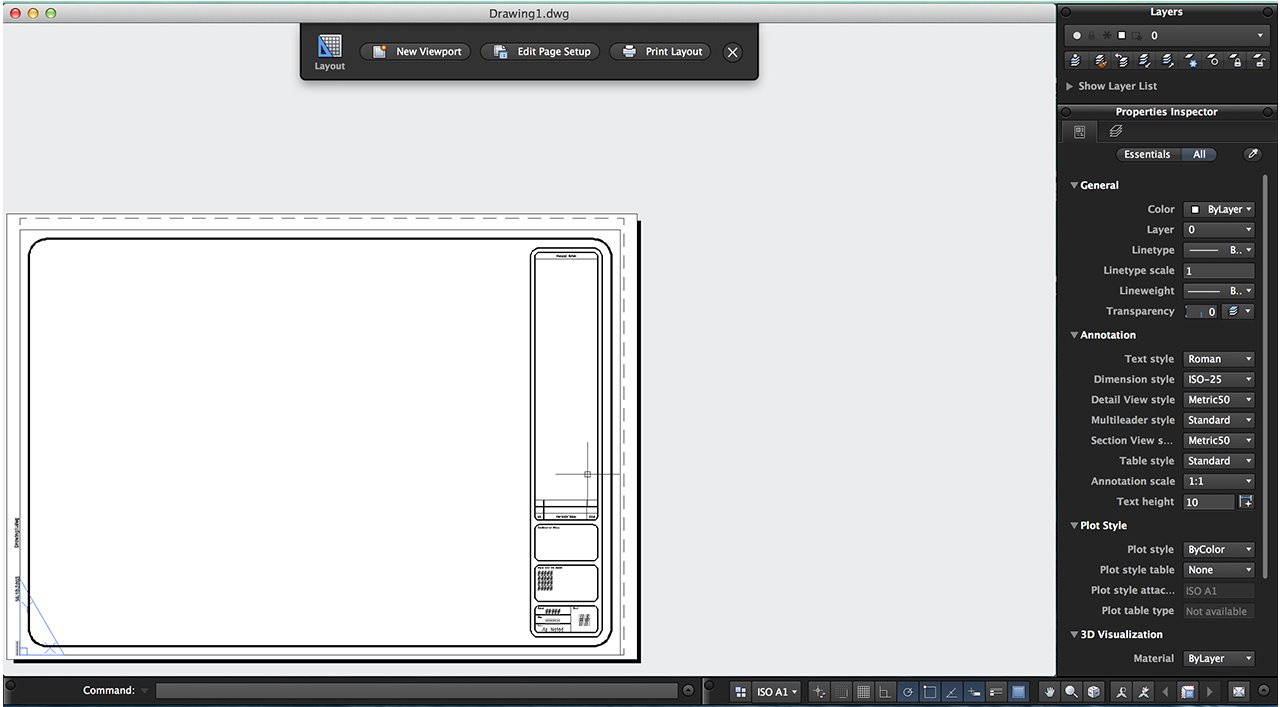Click the lock layer icon in Layers panel
This screenshot has height=707, width=1280.
pyautogui.click(x=1237, y=61)
